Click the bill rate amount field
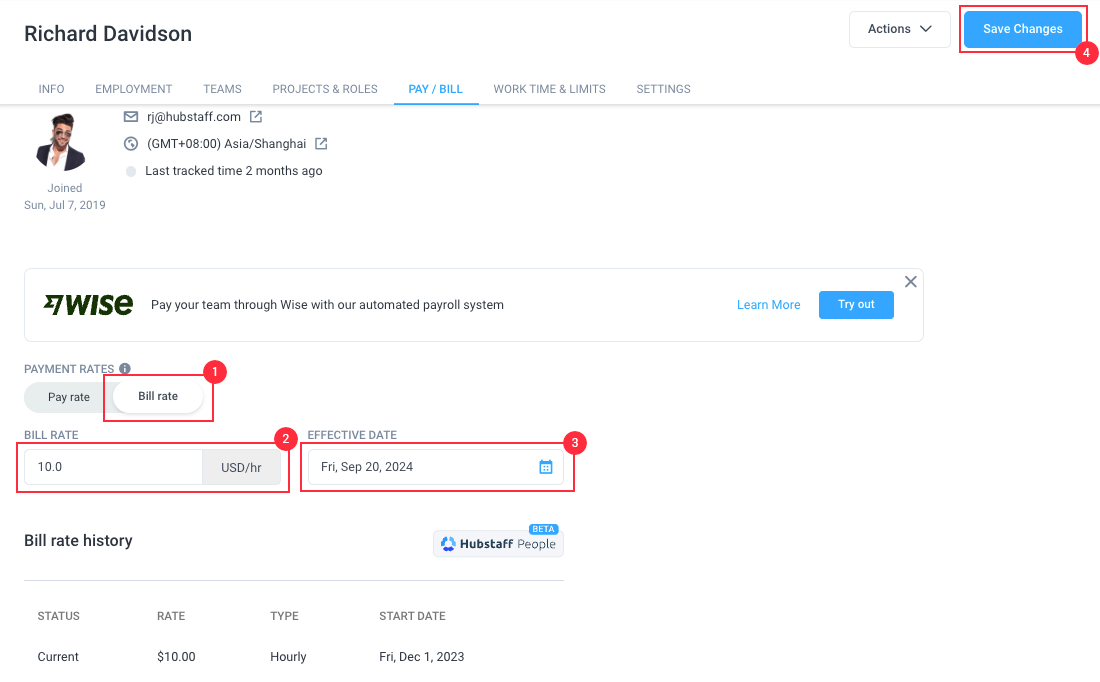1100x682 pixels. coord(114,467)
